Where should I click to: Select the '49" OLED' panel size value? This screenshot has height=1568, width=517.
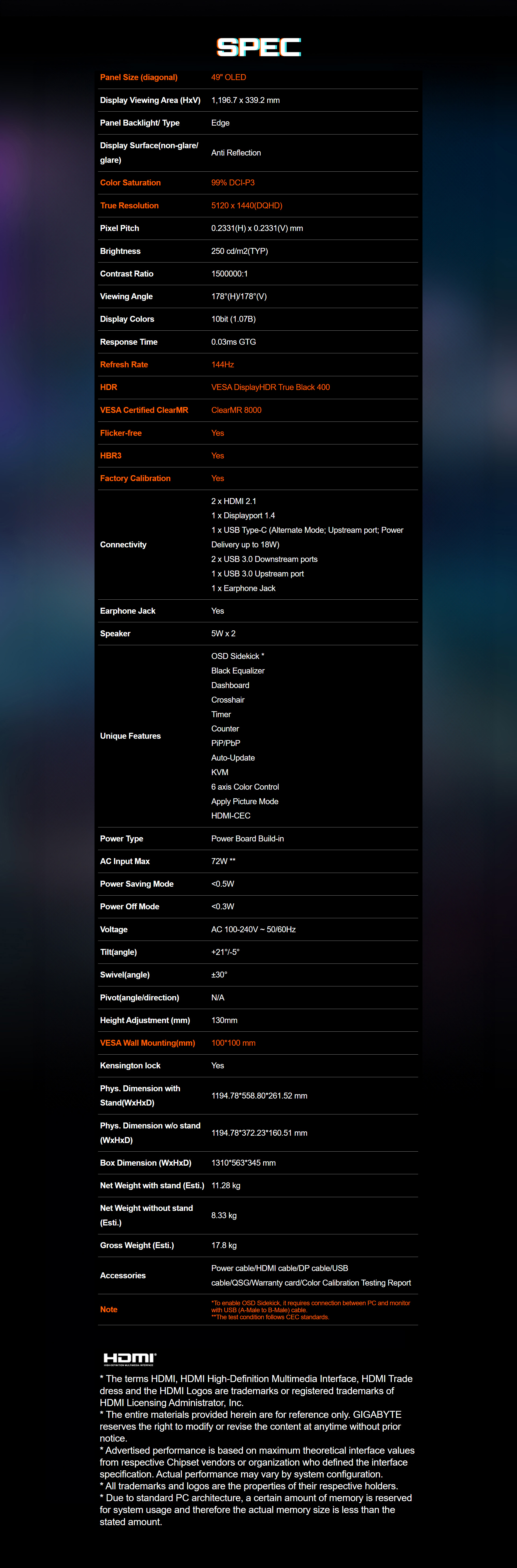[x=229, y=77]
